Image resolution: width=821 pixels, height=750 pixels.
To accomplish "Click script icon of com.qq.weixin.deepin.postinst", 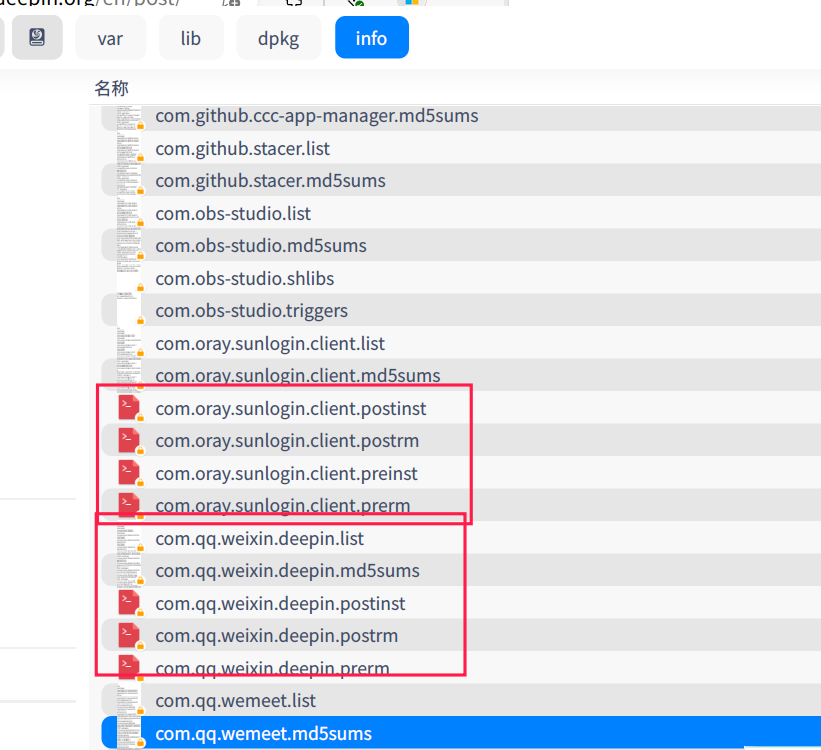I will 129,603.
